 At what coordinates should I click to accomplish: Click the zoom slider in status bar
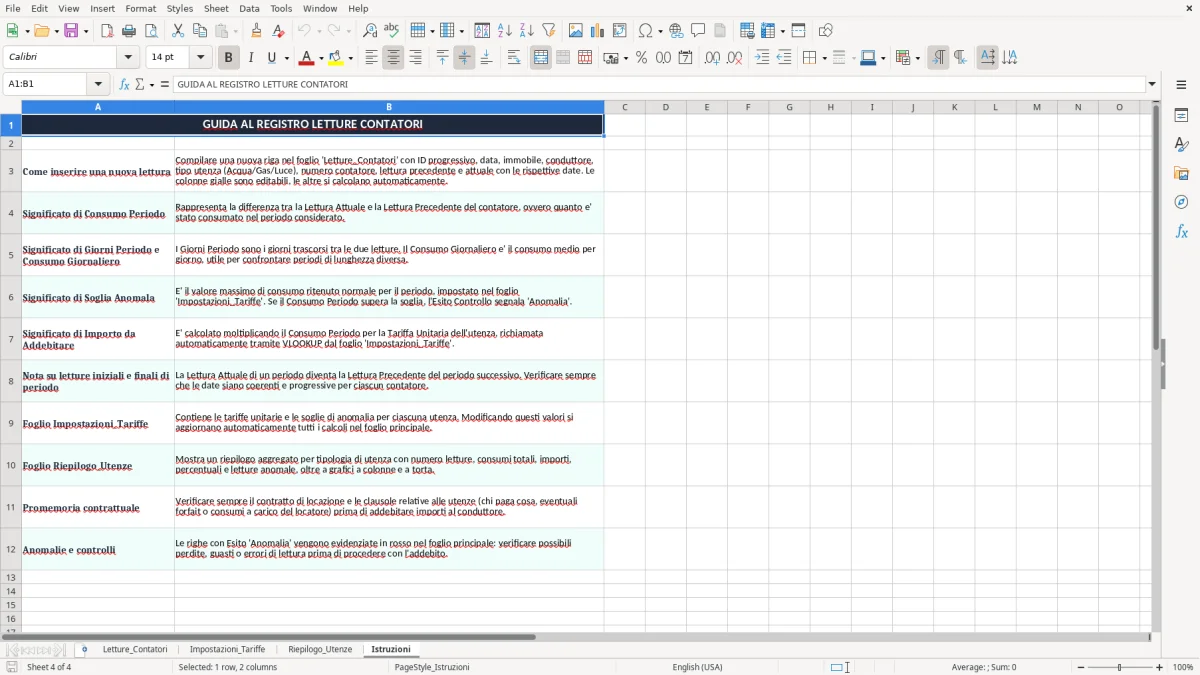coord(1118,667)
